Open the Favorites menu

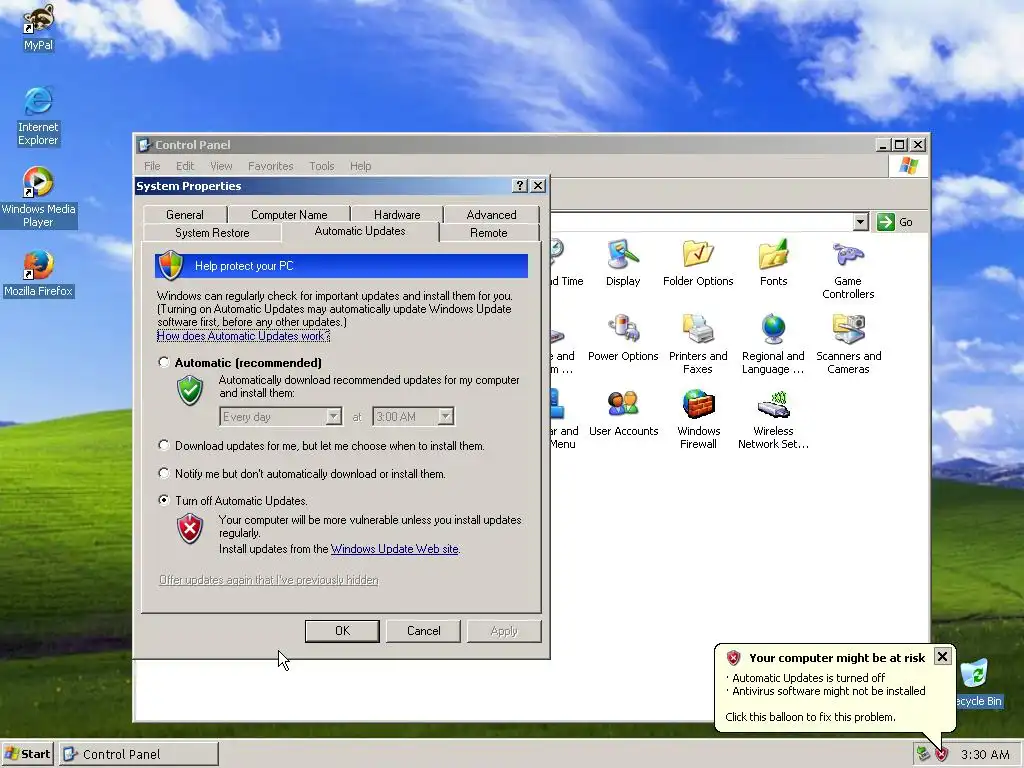click(270, 166)
